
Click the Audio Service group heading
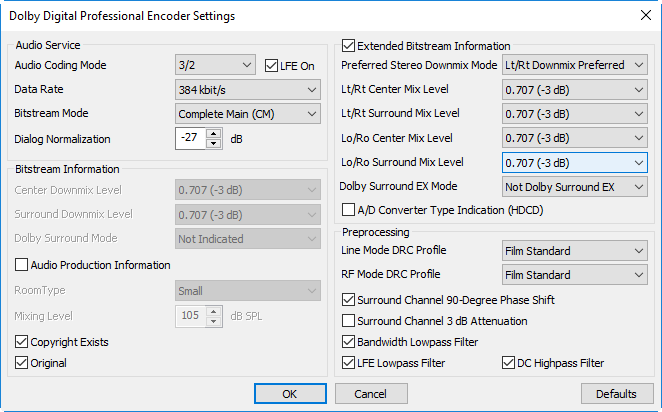click(48, 45)
